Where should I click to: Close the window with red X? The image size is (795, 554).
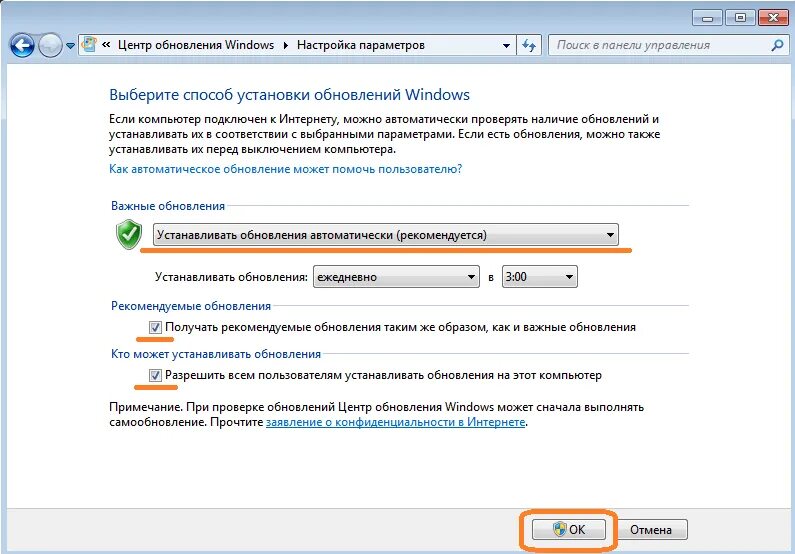click(x=773, y=18)
